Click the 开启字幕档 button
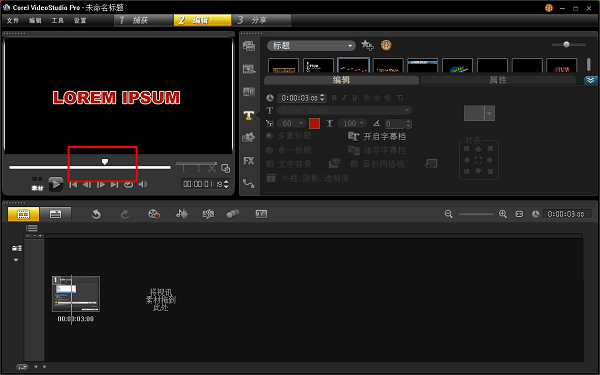The width and height of the screenshot is (600, 375). point(377,137)
